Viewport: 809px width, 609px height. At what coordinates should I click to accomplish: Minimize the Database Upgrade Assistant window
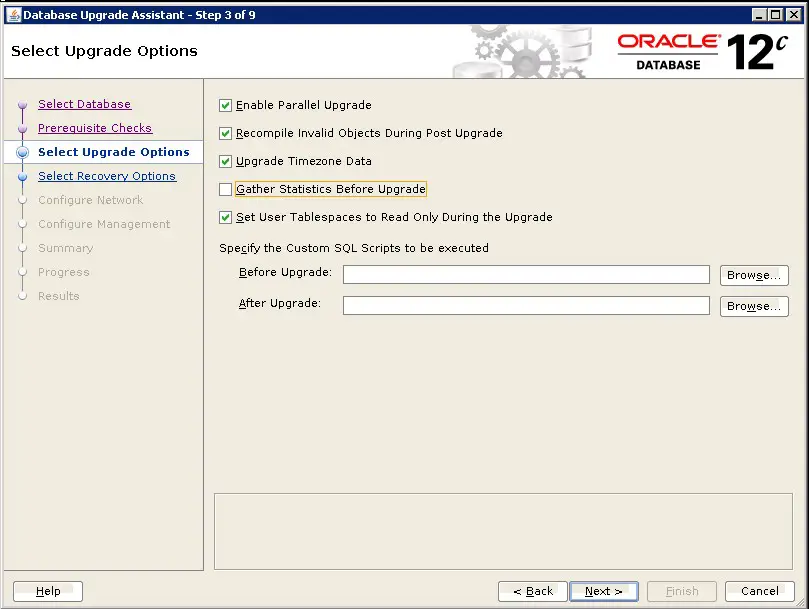tap(758, 15)
